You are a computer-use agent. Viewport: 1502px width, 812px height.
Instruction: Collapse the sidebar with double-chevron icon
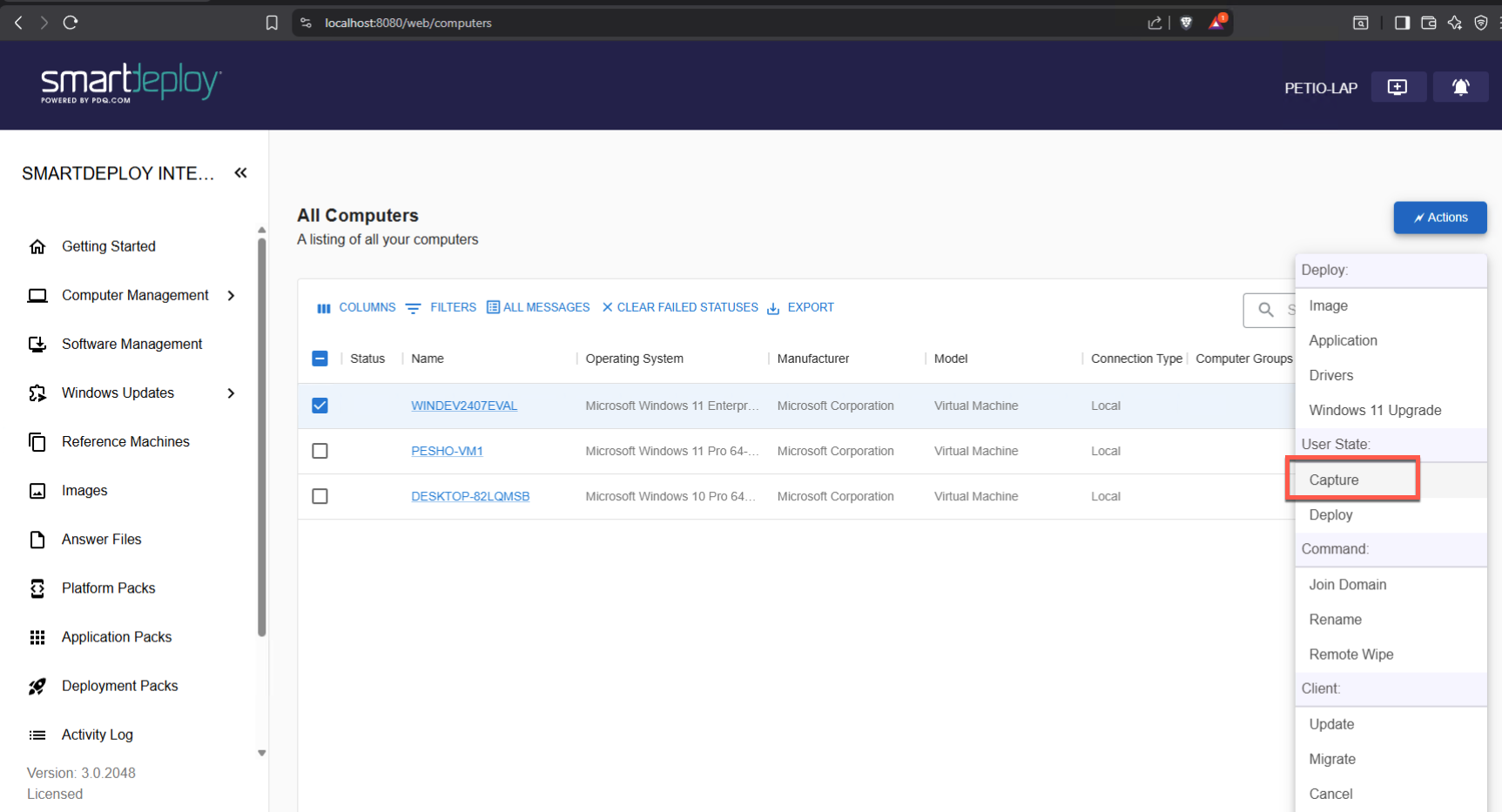point(241,173)
